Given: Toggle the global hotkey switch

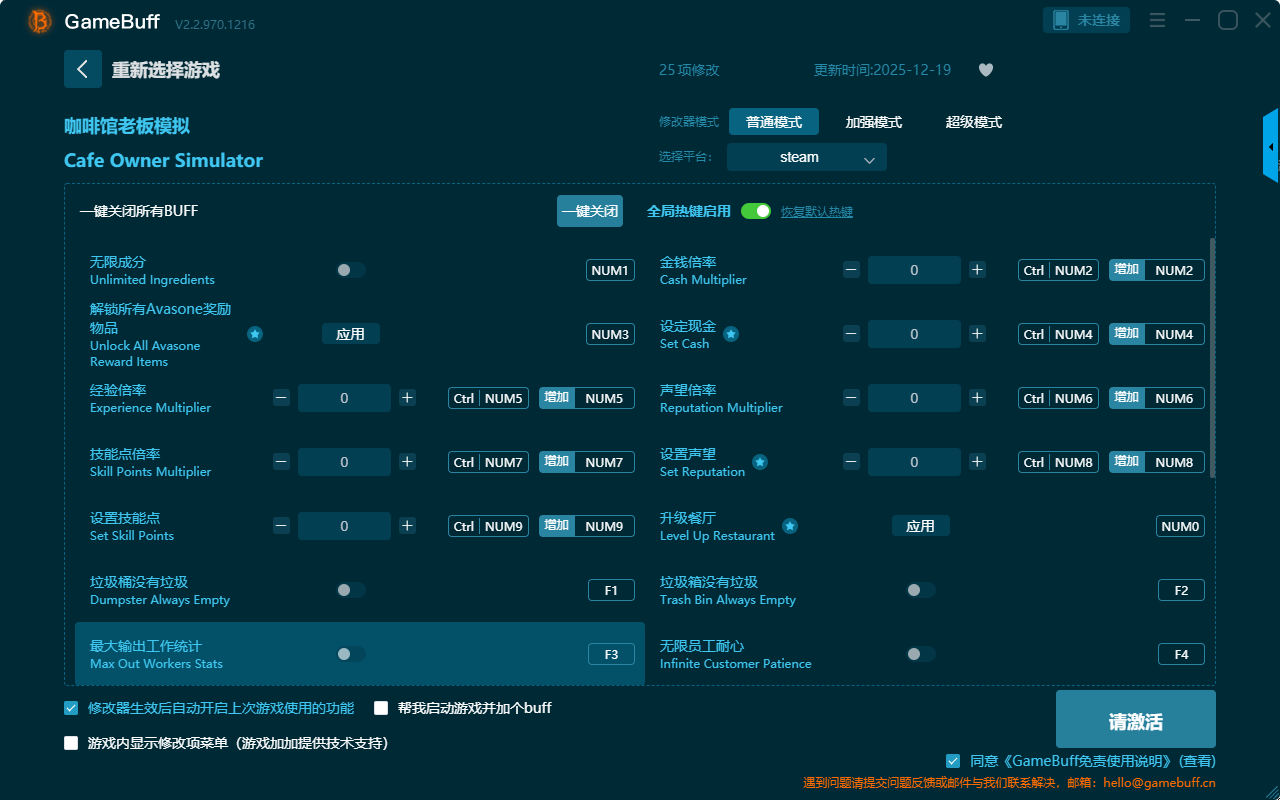Looking at the screenshot, I should coord(756,211).
